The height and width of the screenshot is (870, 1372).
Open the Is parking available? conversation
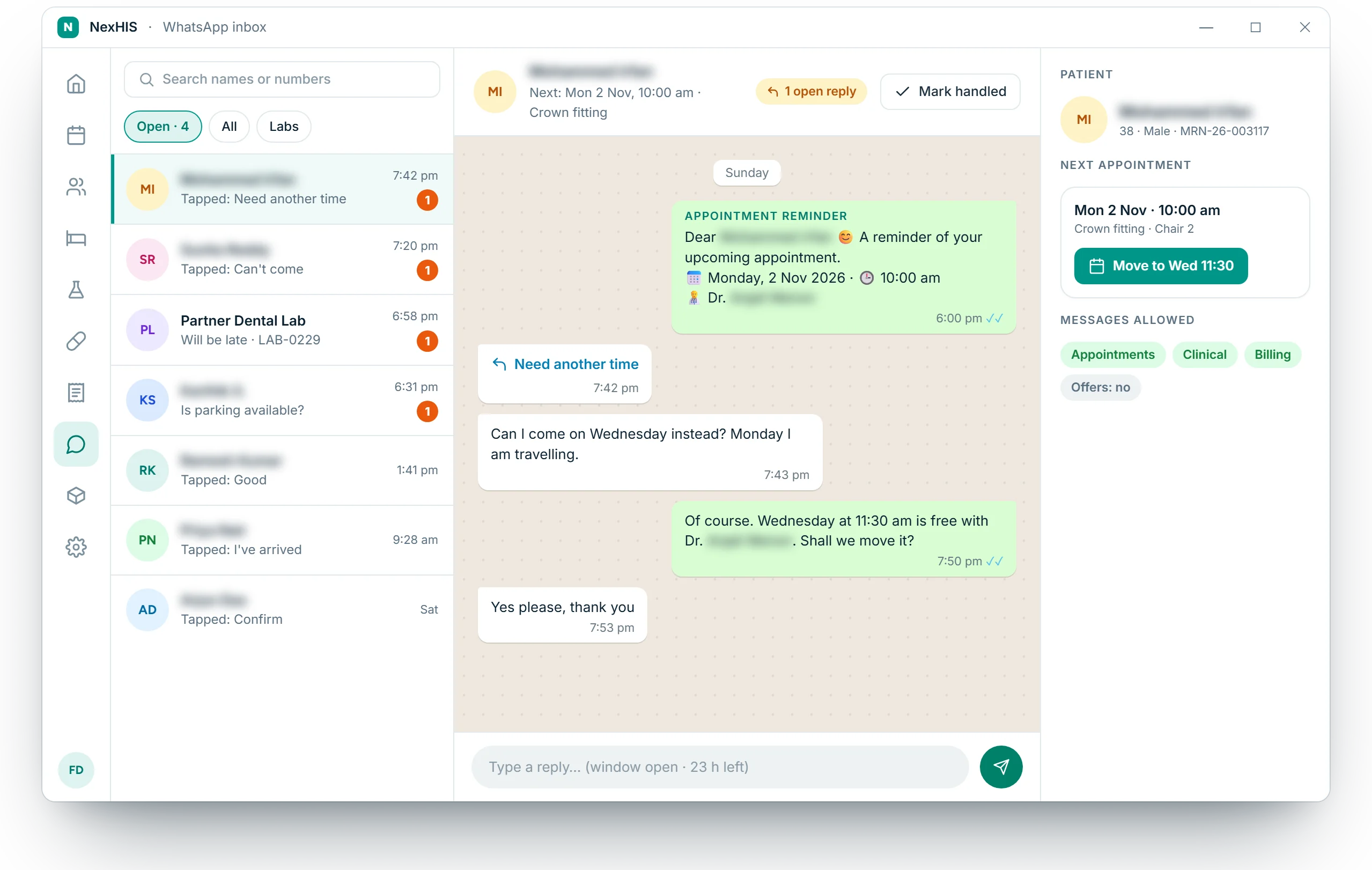click(x=282, y=400)
